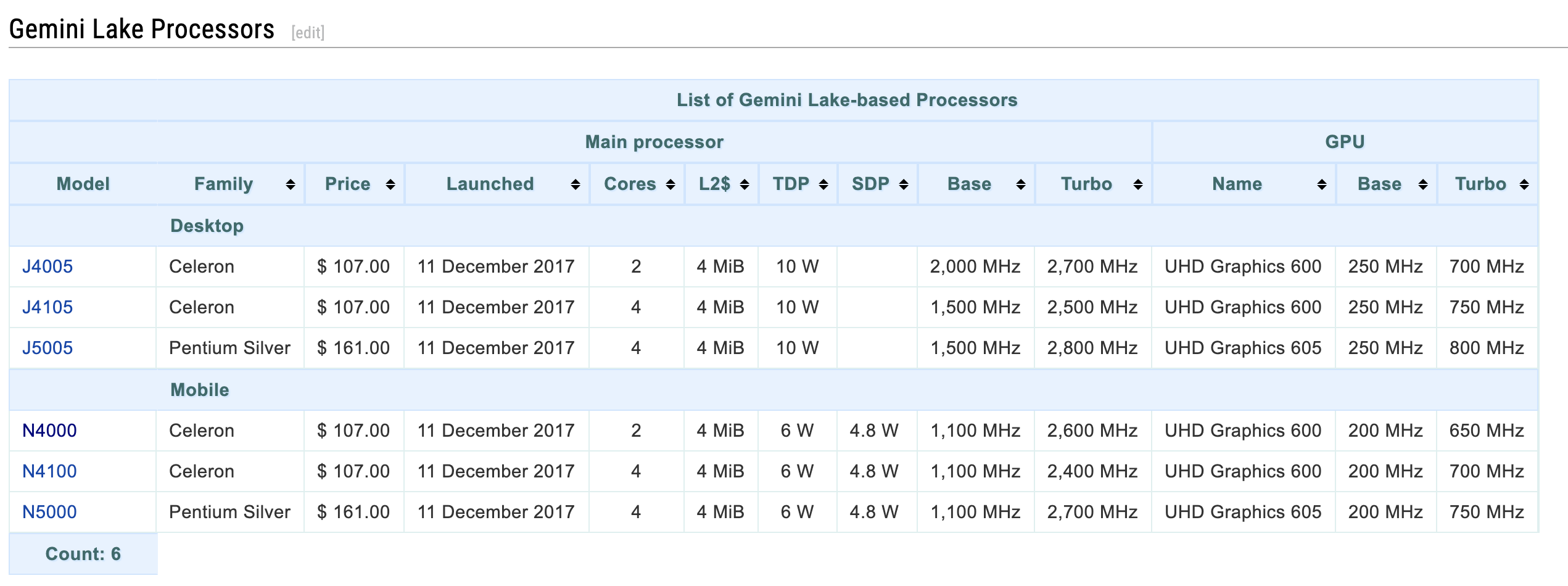Sort the table by Family column arrows
This screenshot has height=586, width=1568.
pyautogui.click(x=290, y=184)
